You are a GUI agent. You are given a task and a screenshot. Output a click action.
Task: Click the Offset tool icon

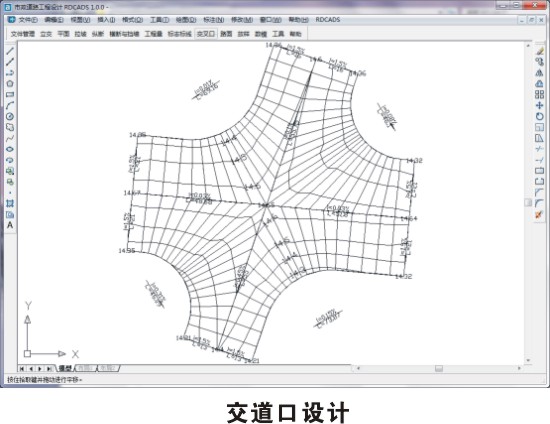(539, 83)
